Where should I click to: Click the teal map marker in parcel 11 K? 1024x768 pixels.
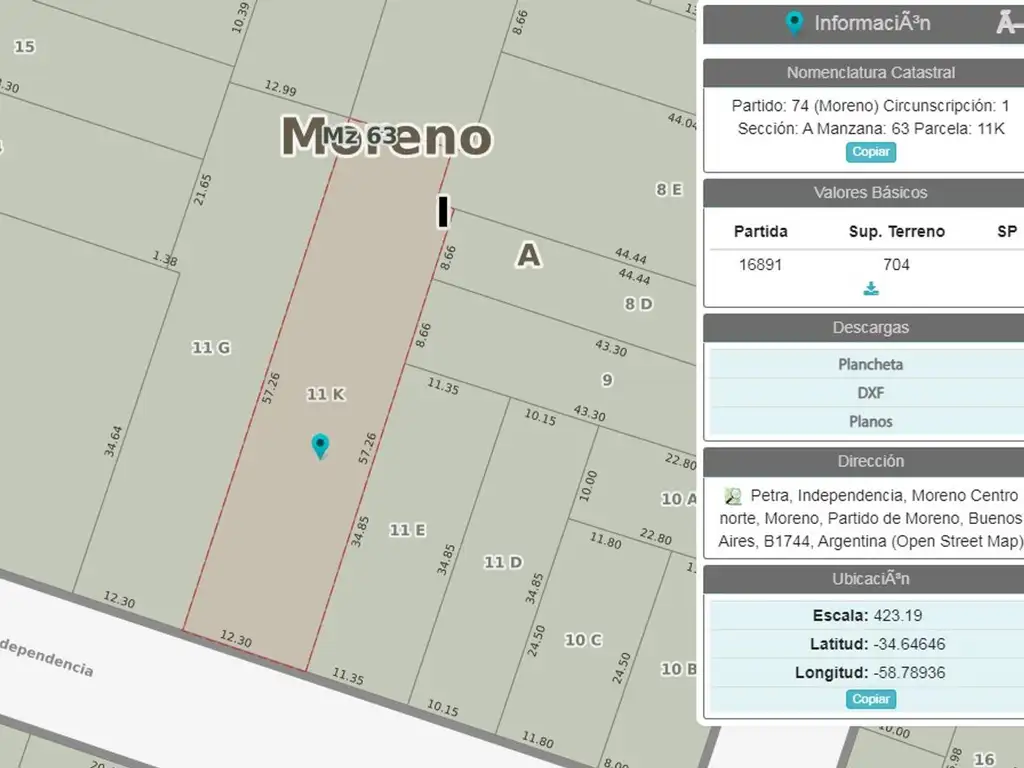[319, 445]
